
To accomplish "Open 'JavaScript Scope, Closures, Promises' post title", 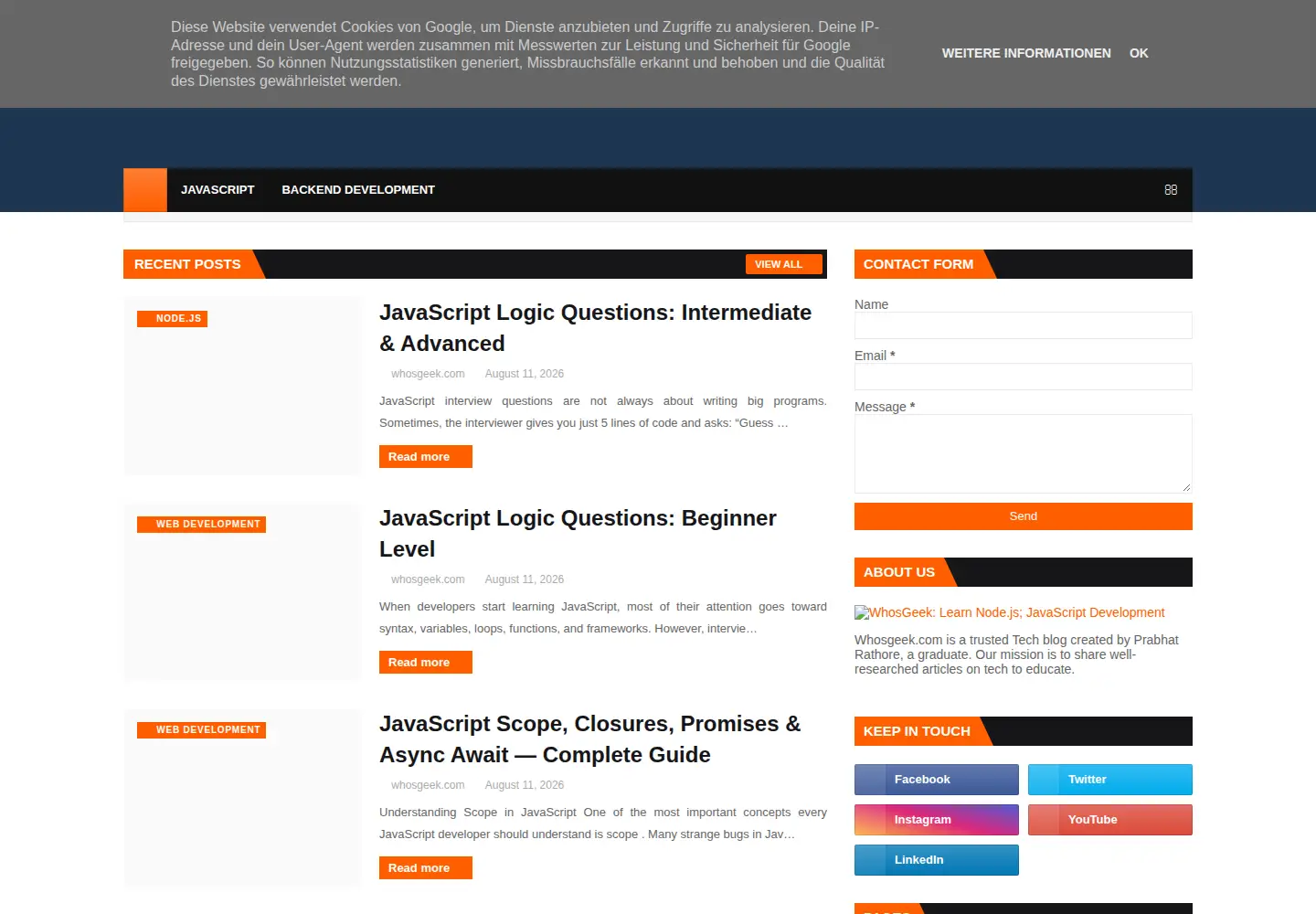I will click(590, 739).
